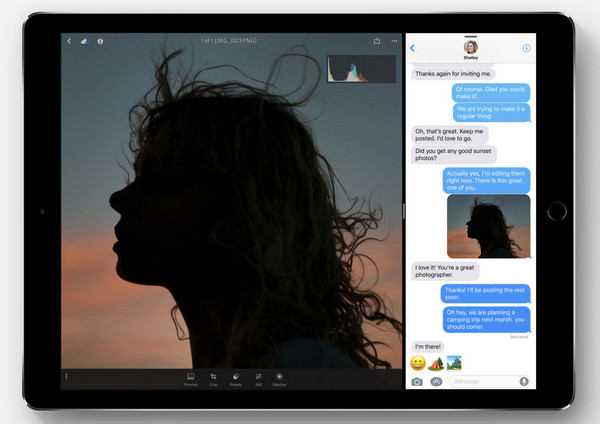
Task: Open the silhouette photo sent in chat
Action: click(x=488, y=226)
